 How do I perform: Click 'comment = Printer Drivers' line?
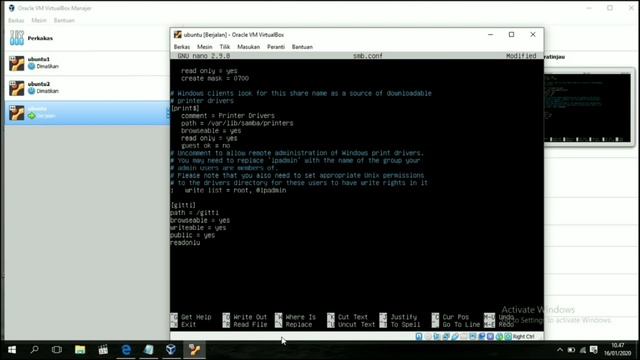[x=228, y=116]
